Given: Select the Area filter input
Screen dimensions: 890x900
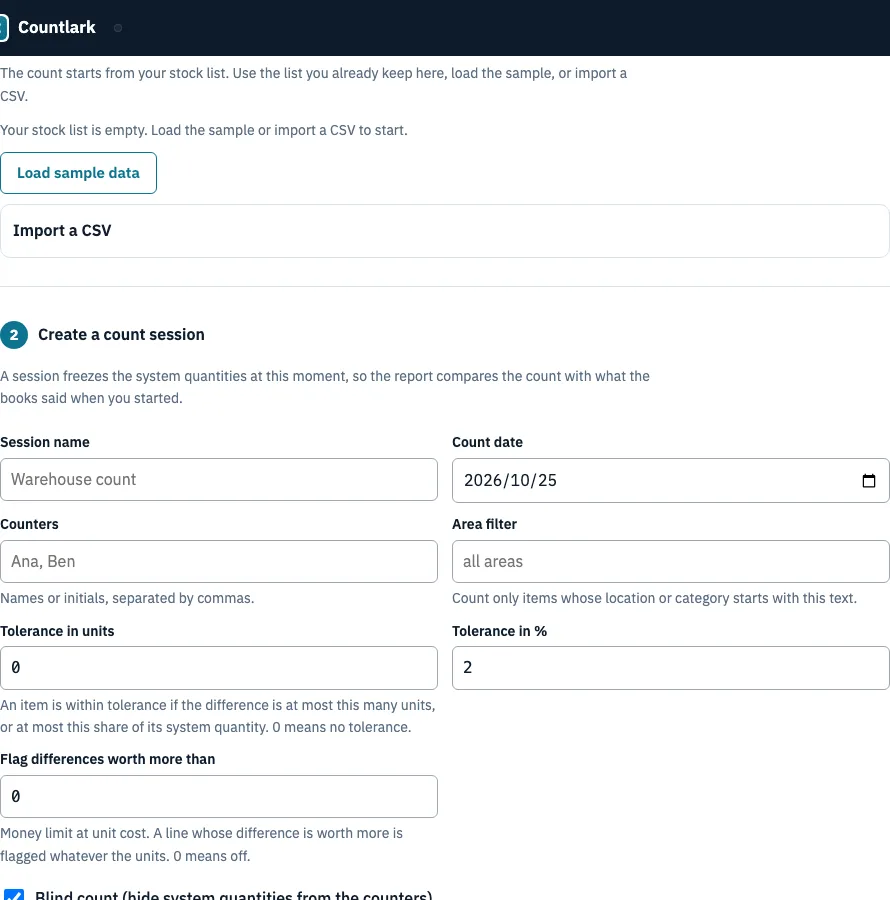Looking at the screenshot, I should click(x=670, y=561).
